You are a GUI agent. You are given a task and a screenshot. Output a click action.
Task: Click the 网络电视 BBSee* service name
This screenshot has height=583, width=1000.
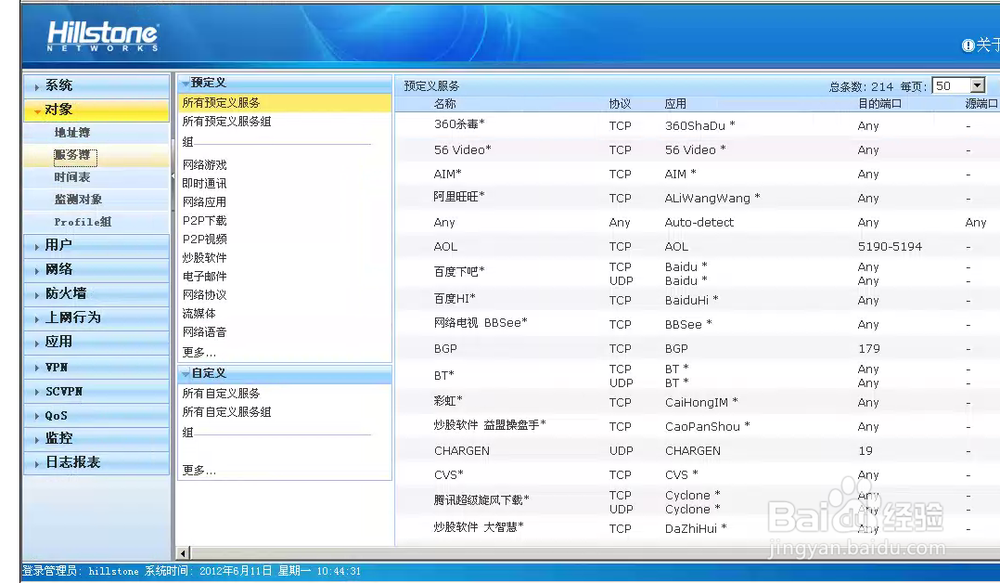click(x=481, y=323)
